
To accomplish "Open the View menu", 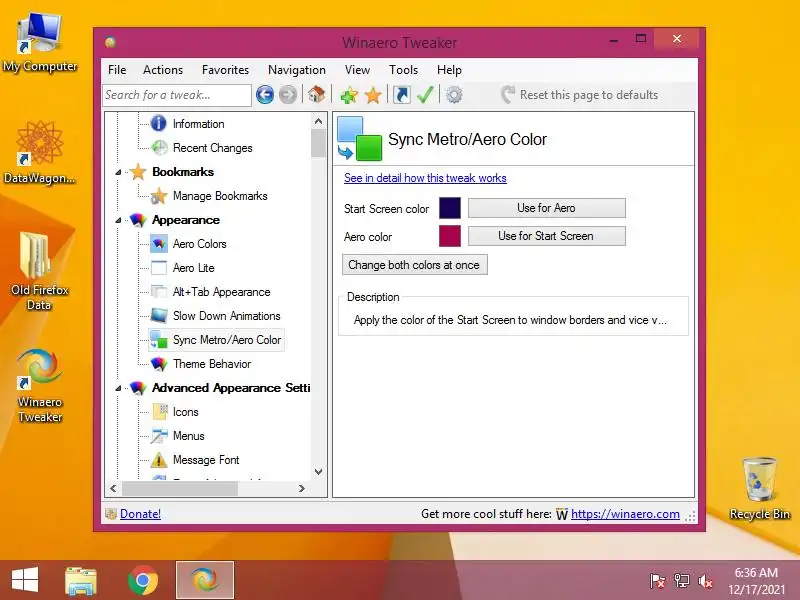I will coord(357,70).
